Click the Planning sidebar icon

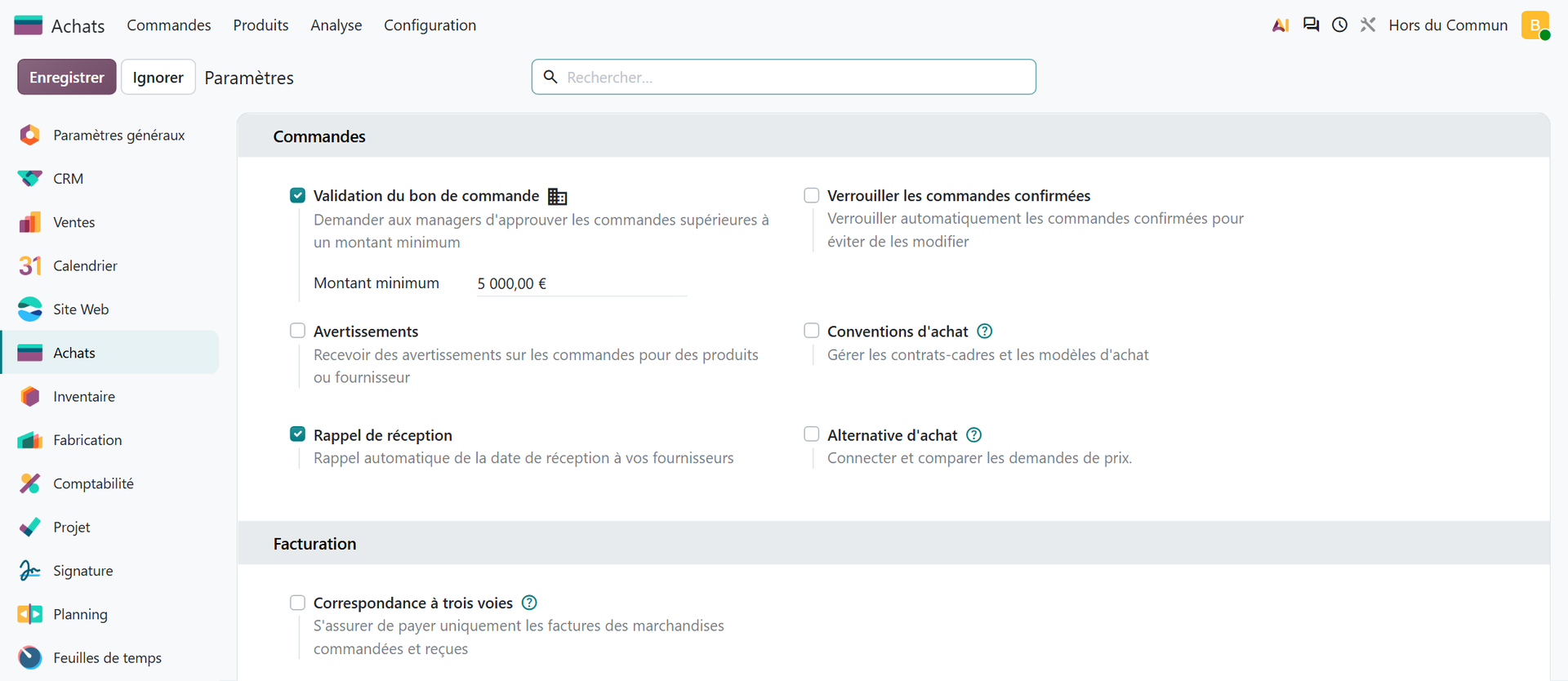click(30, 614)
